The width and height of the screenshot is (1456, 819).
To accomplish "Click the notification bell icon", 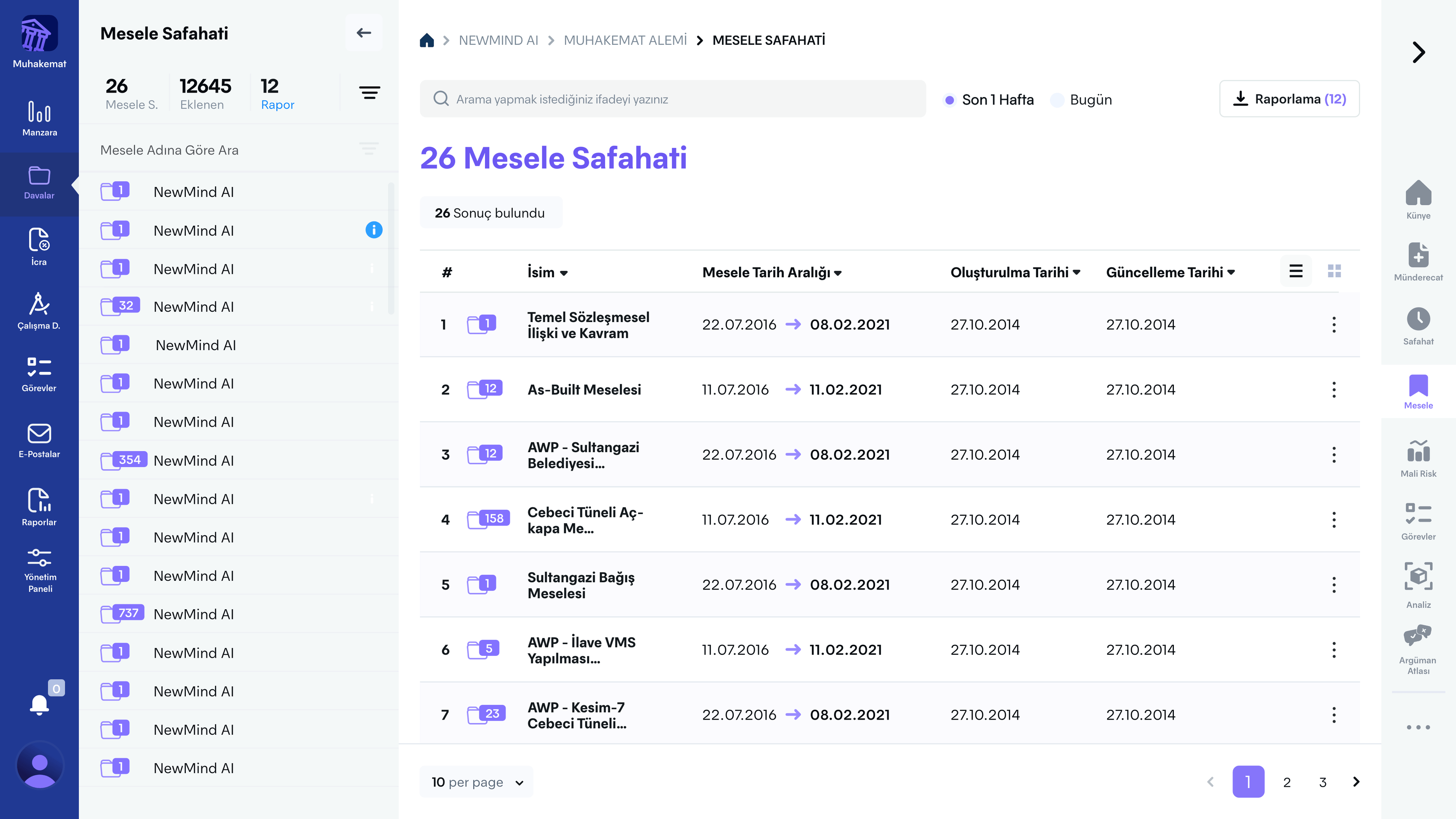I will coord(39,705).
